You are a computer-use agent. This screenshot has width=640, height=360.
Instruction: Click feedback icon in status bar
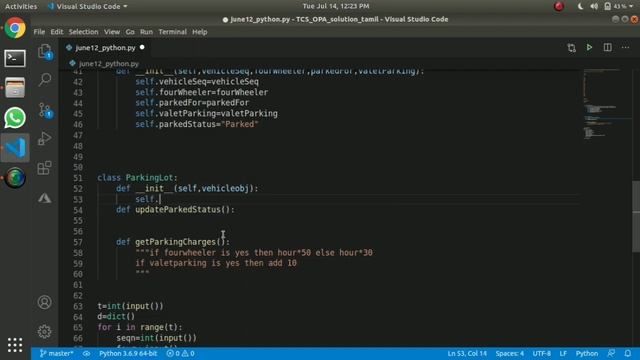pyautogui.click(x=611, y=353)
